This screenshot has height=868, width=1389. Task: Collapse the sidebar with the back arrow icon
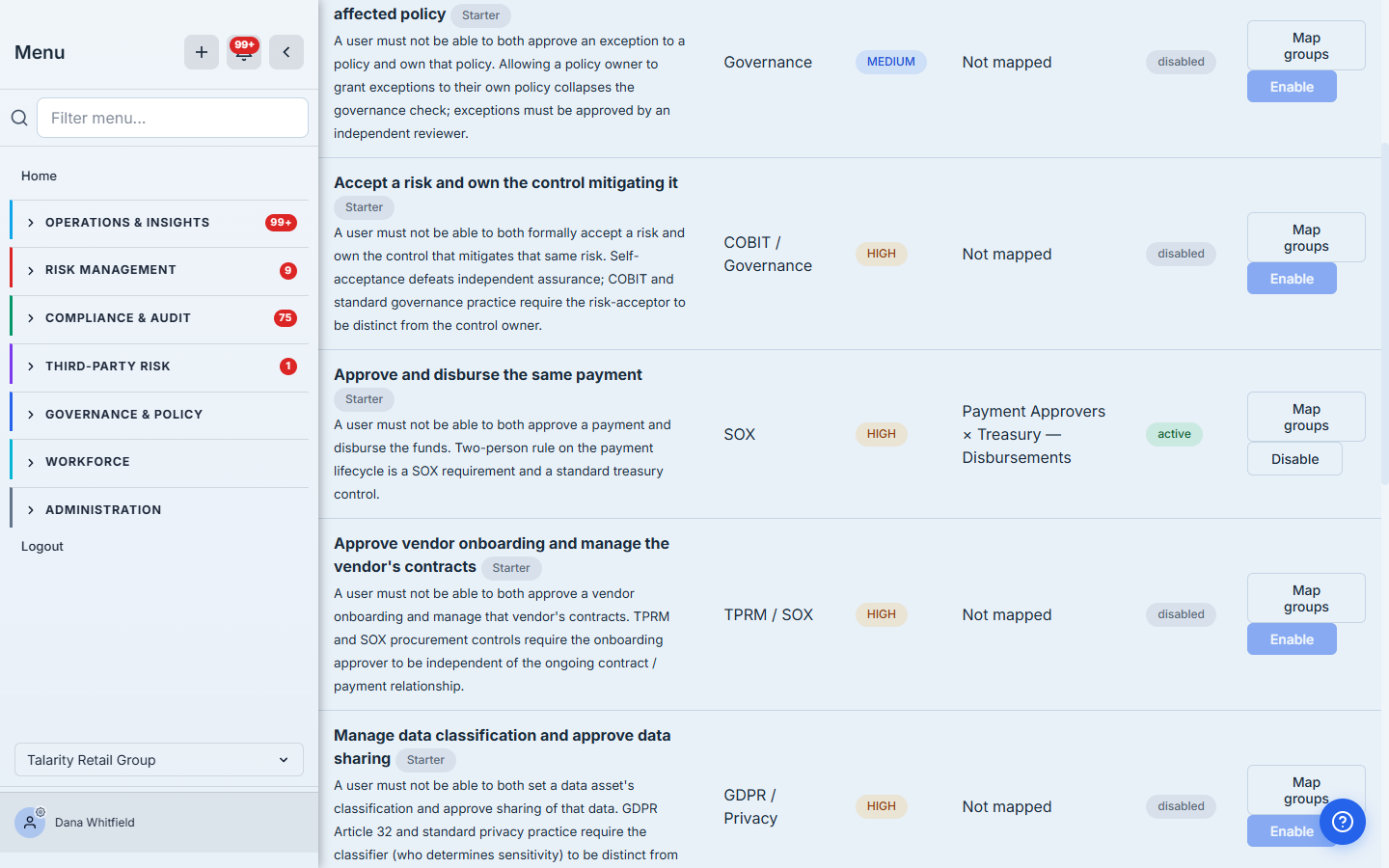point(286,52)
